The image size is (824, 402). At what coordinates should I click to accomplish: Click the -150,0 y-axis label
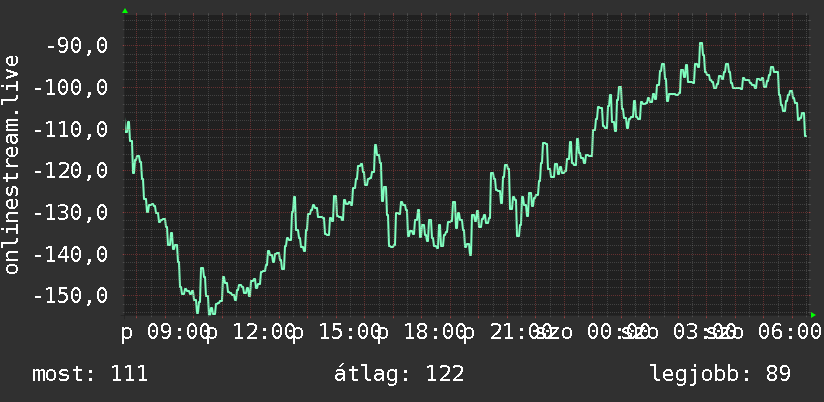tap(70, 296)
